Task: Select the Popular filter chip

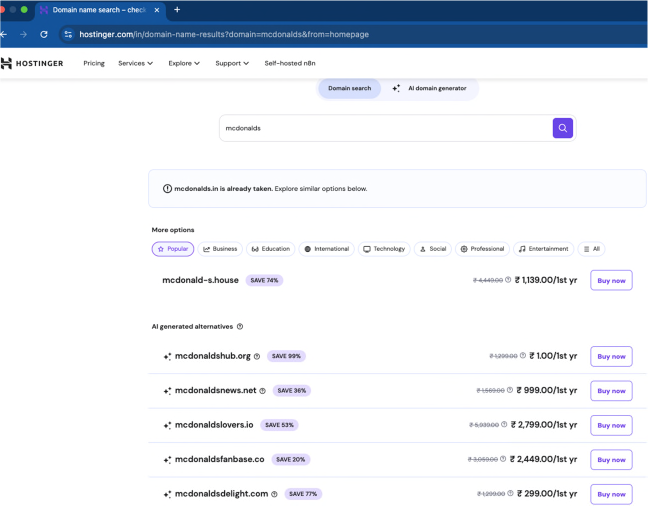Action: pyautogui.click(x=173, y=249)
